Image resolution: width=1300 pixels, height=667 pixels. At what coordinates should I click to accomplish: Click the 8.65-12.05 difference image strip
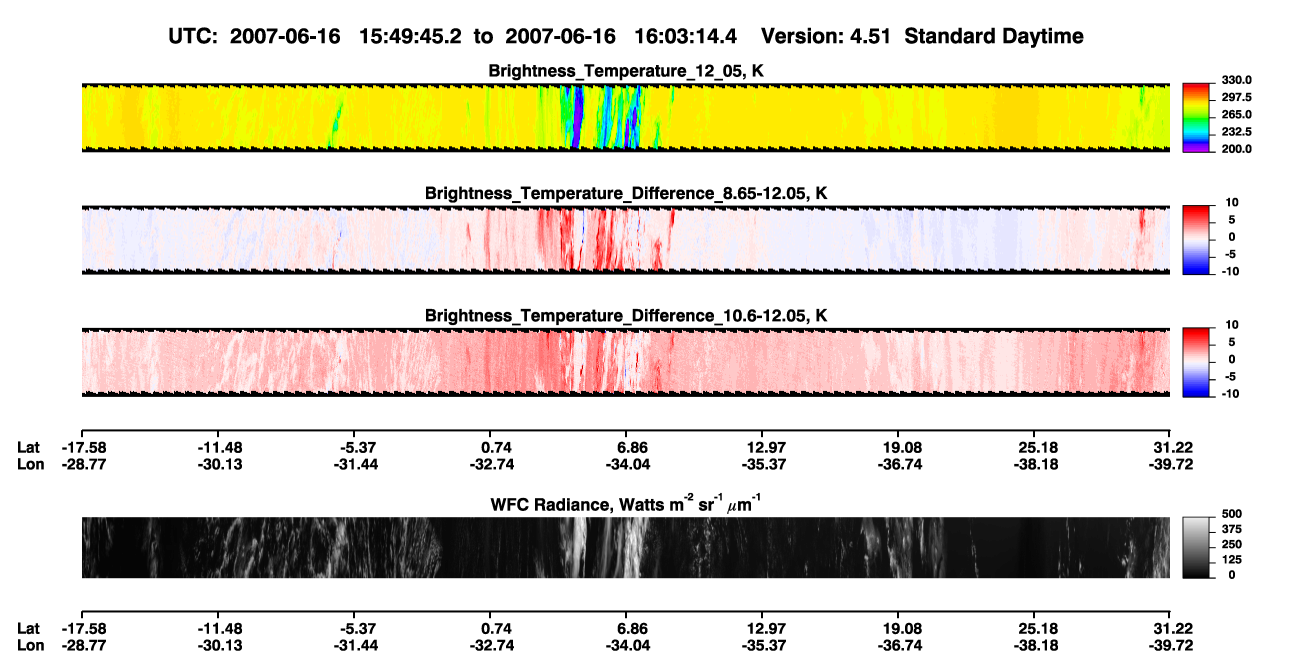[626, 240]
